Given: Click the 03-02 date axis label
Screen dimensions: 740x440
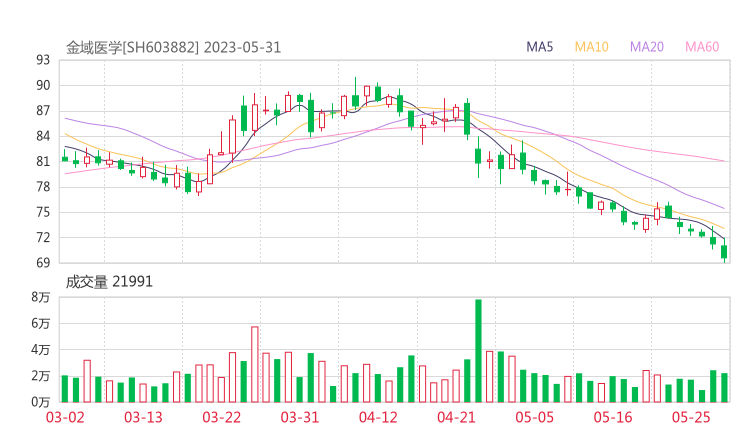Looking at the screenshot, I should (65, 417).
